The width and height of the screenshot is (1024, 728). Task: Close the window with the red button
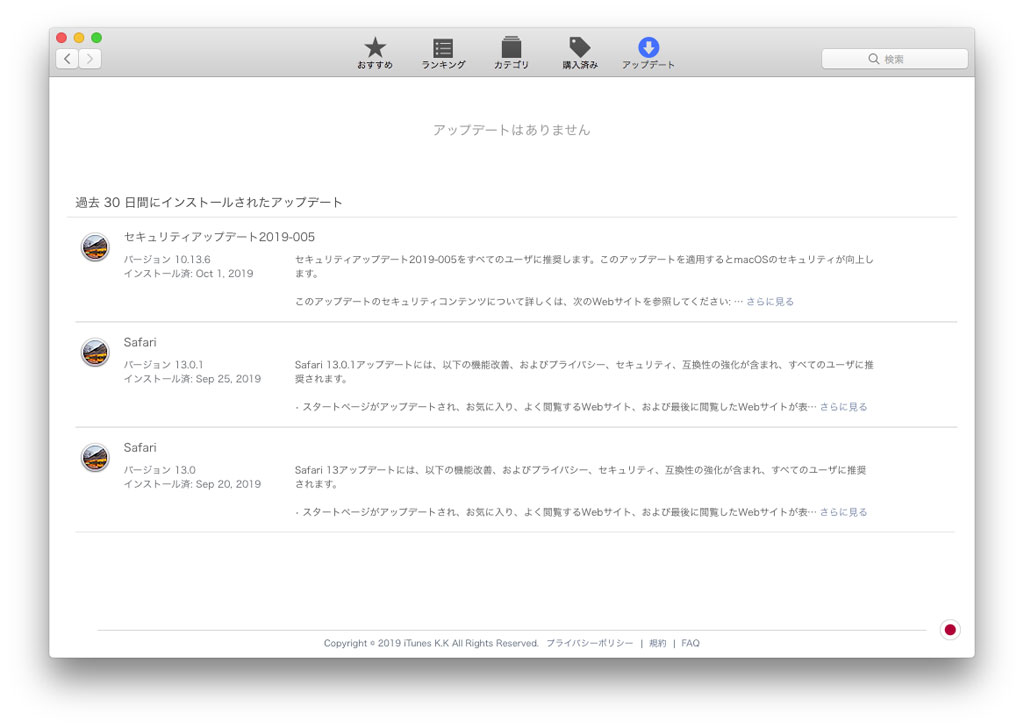pyautogui.click(x=62, y=37)
